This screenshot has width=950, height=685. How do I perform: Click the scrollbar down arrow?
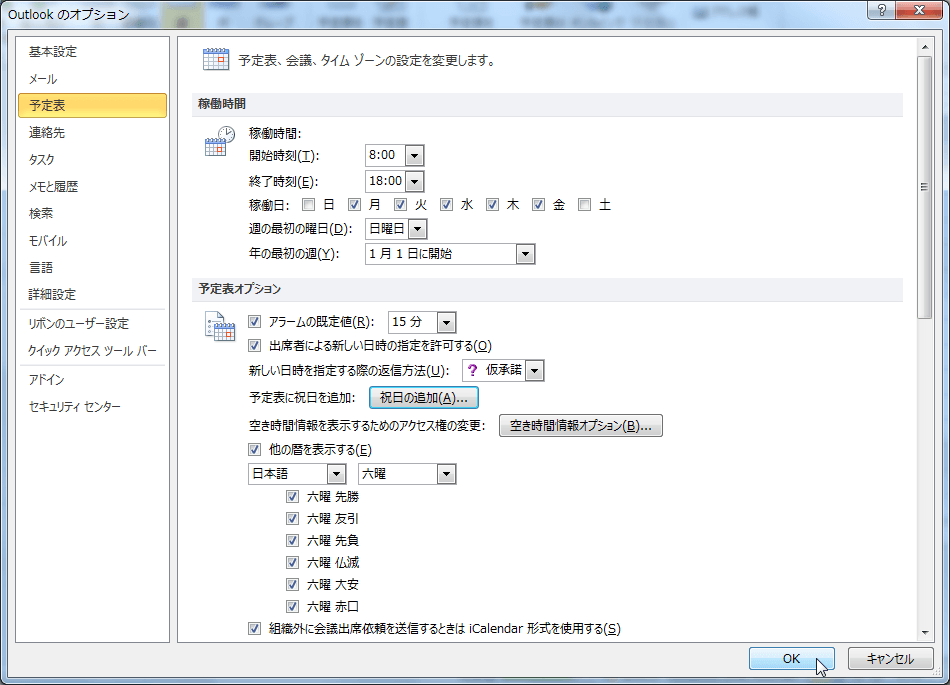tap(925, 632)
